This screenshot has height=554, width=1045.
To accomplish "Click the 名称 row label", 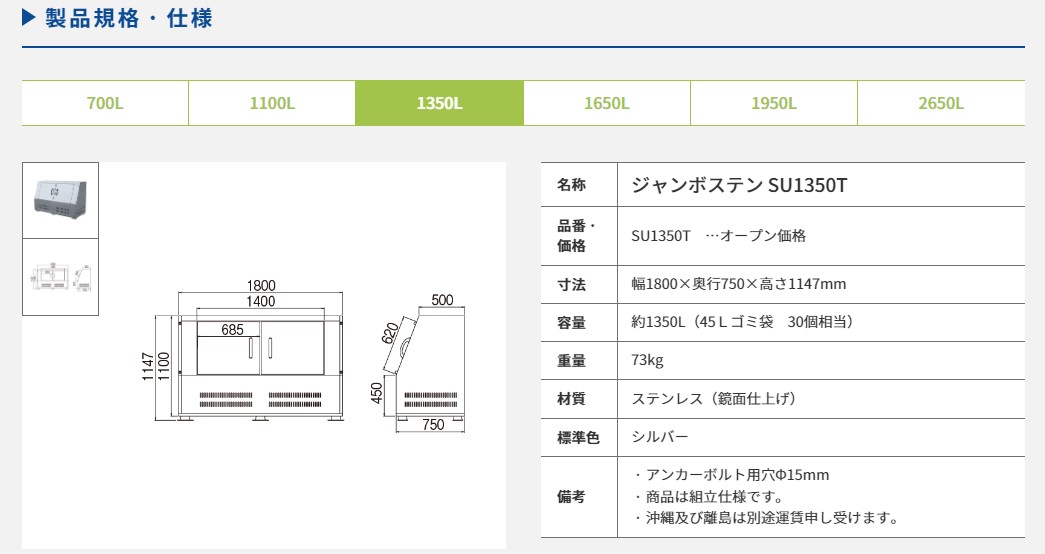I will pos(571,185).
